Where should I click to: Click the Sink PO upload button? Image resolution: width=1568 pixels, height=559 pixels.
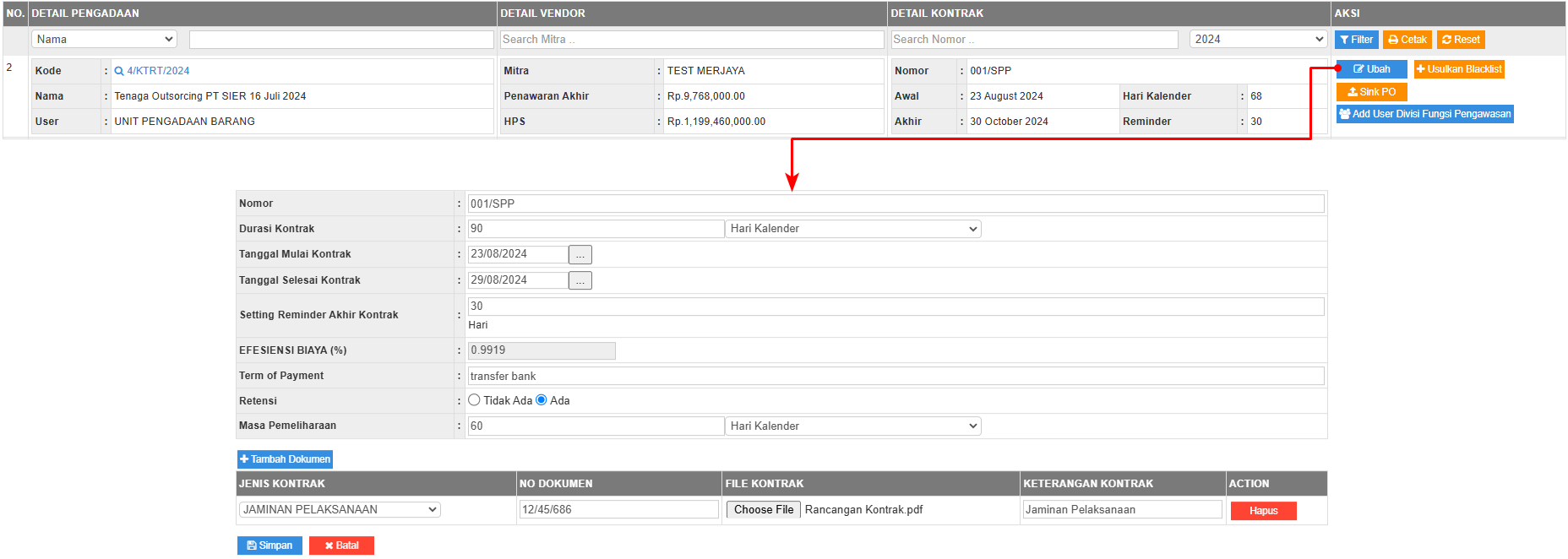point(1371,92)
